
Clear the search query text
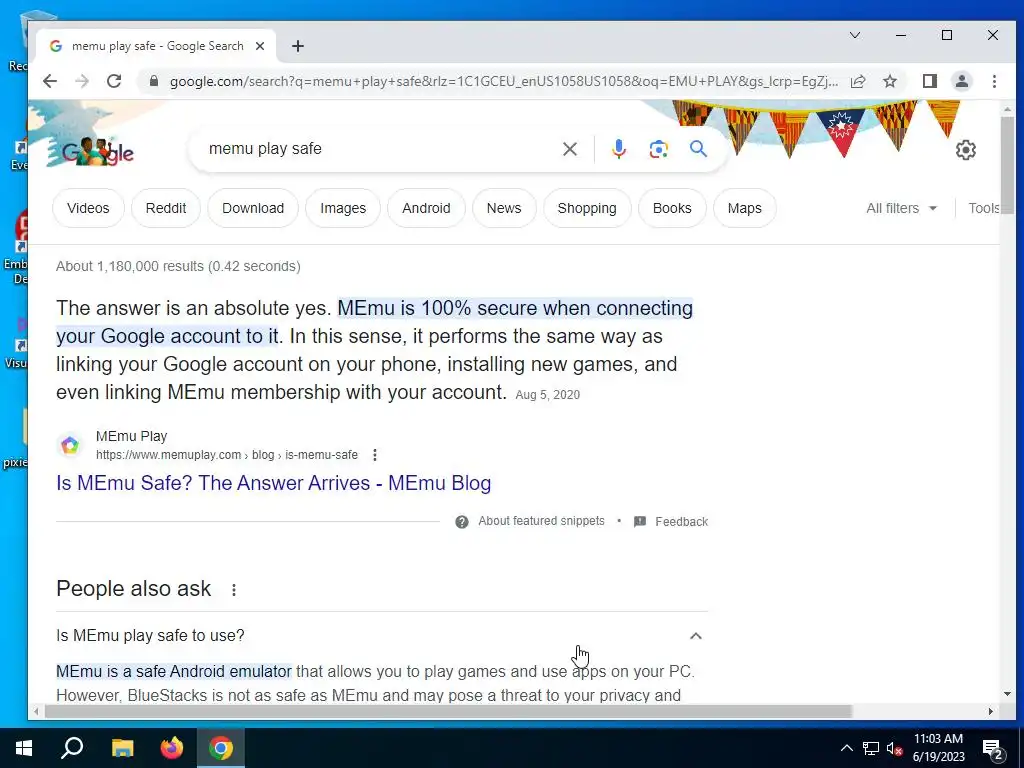(x=569, y=149)
